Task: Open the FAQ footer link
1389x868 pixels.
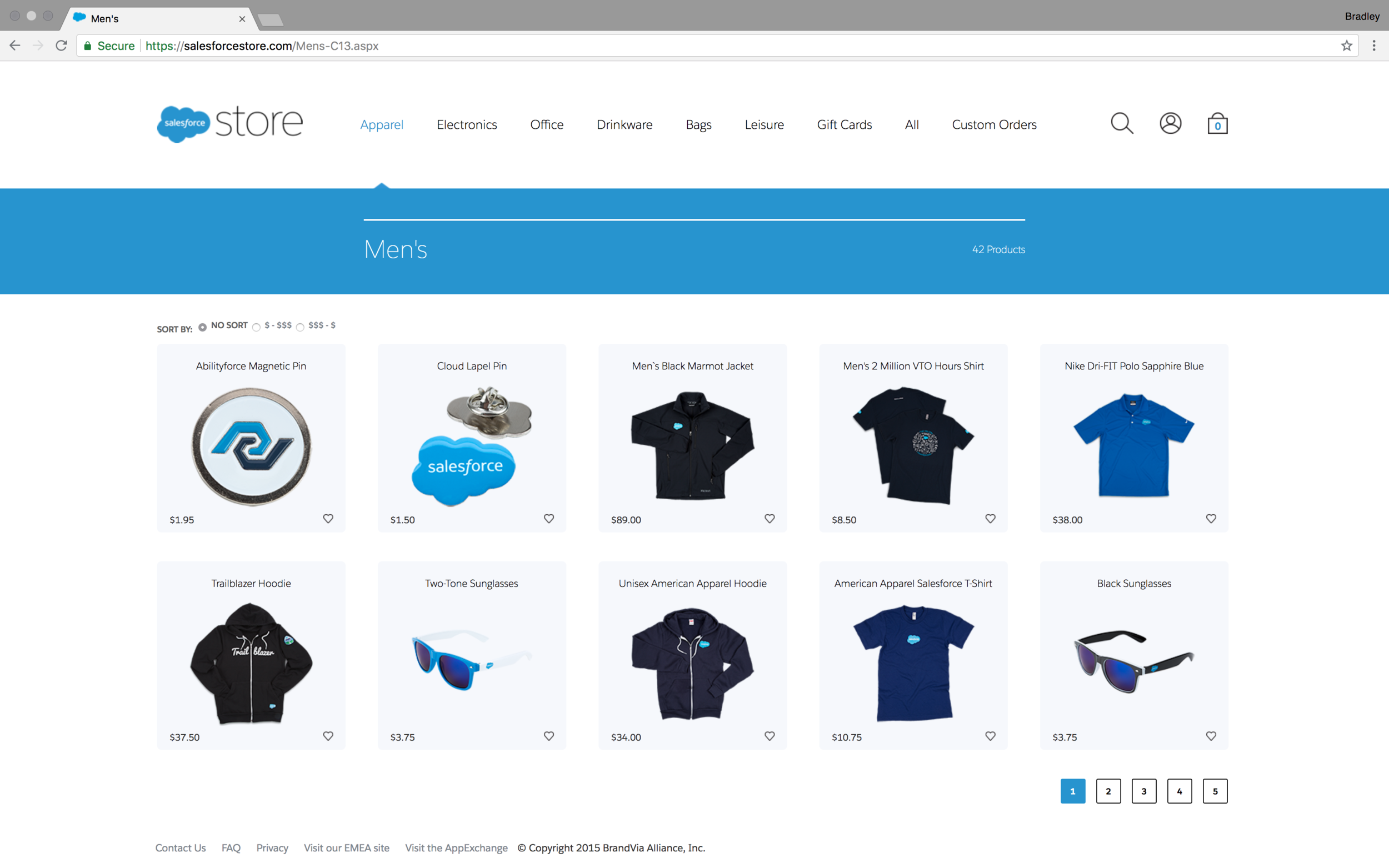Action: (x=231, y=848)
